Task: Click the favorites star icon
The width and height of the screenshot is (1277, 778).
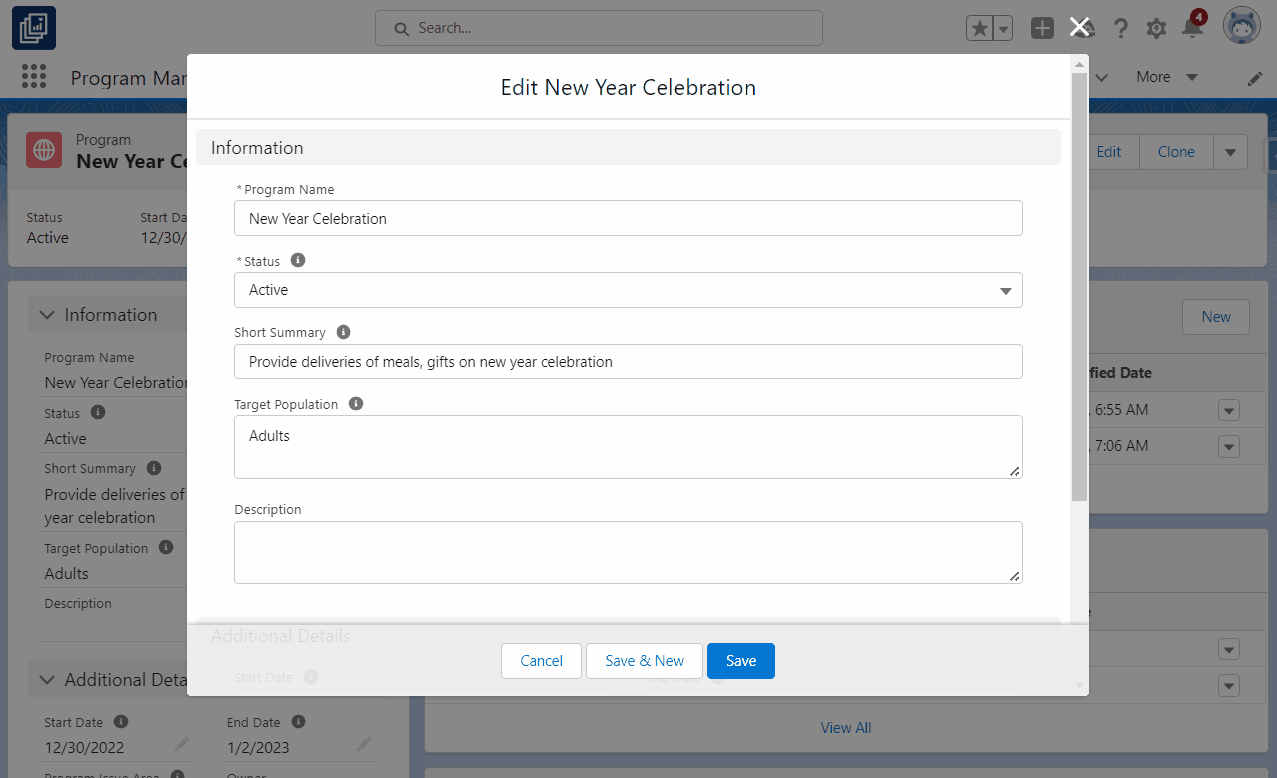Action: tap(982, 28)
